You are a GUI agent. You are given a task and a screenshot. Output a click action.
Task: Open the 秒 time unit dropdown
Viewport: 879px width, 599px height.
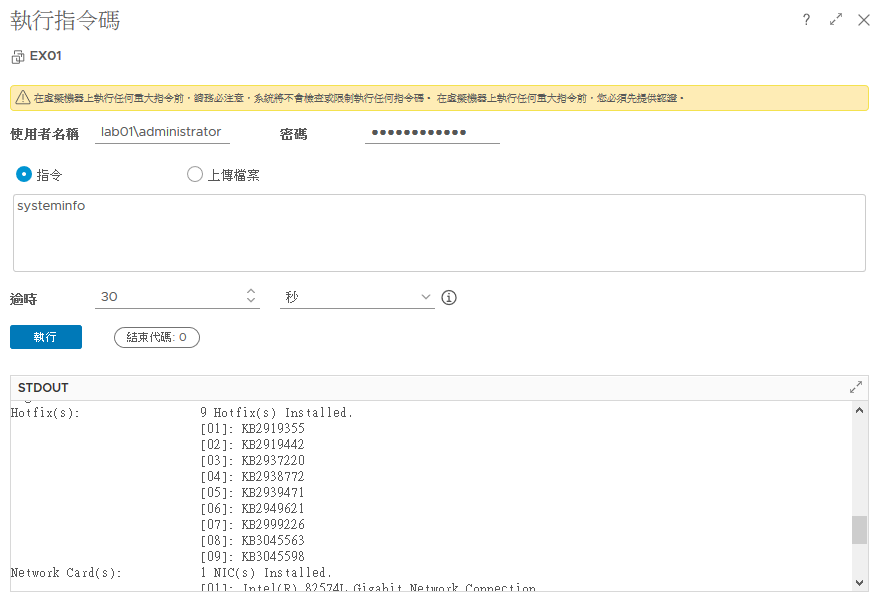coord(357,297)
